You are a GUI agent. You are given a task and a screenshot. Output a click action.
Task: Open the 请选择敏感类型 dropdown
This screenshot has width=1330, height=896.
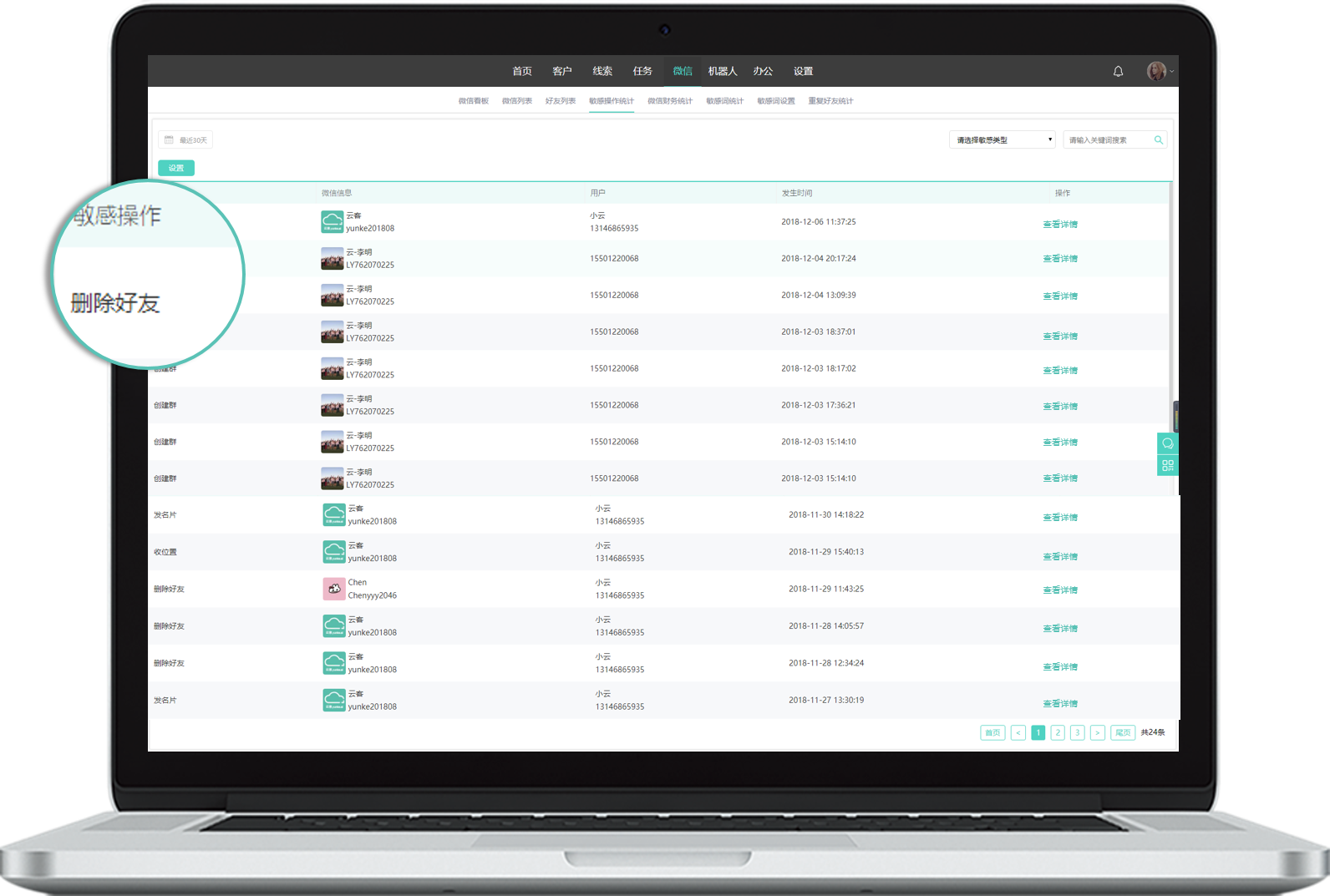[x=1003, y=140]
